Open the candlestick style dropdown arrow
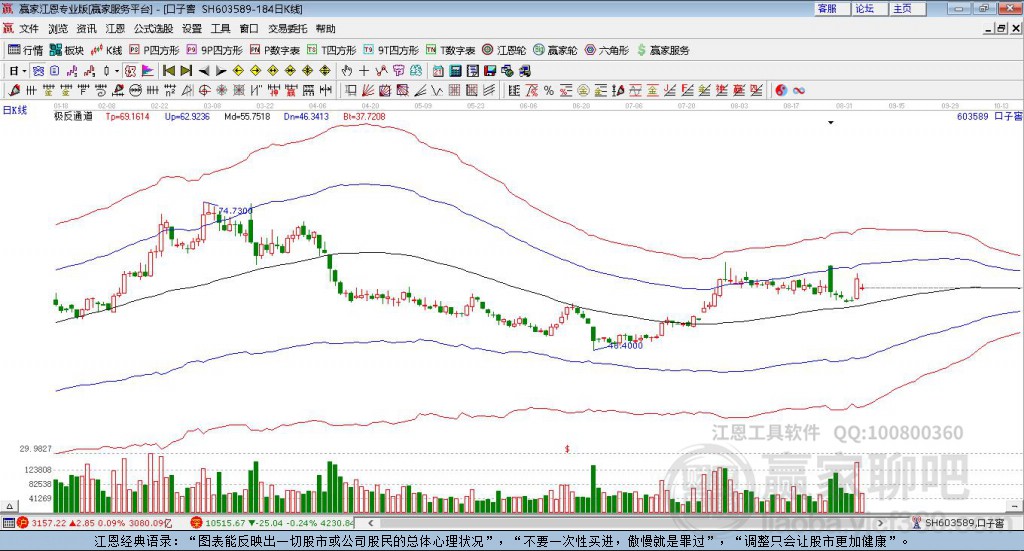This screenshot has width=1024, height=551. point(117,71)
